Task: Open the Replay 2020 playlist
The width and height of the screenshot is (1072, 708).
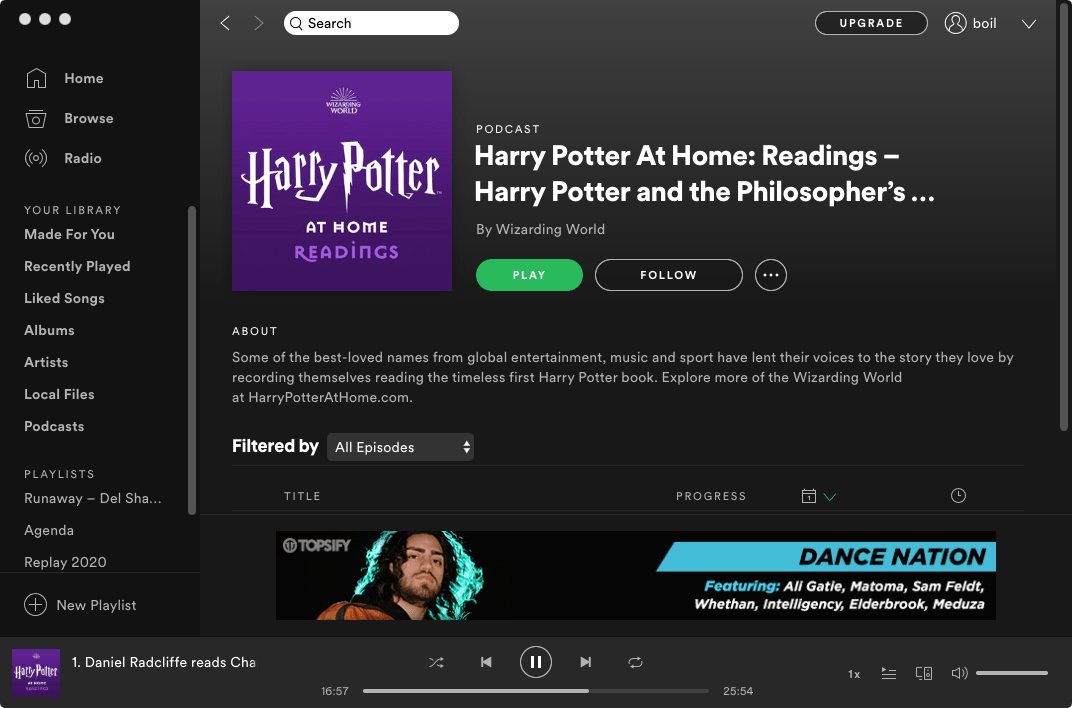Action: point(65,562)
